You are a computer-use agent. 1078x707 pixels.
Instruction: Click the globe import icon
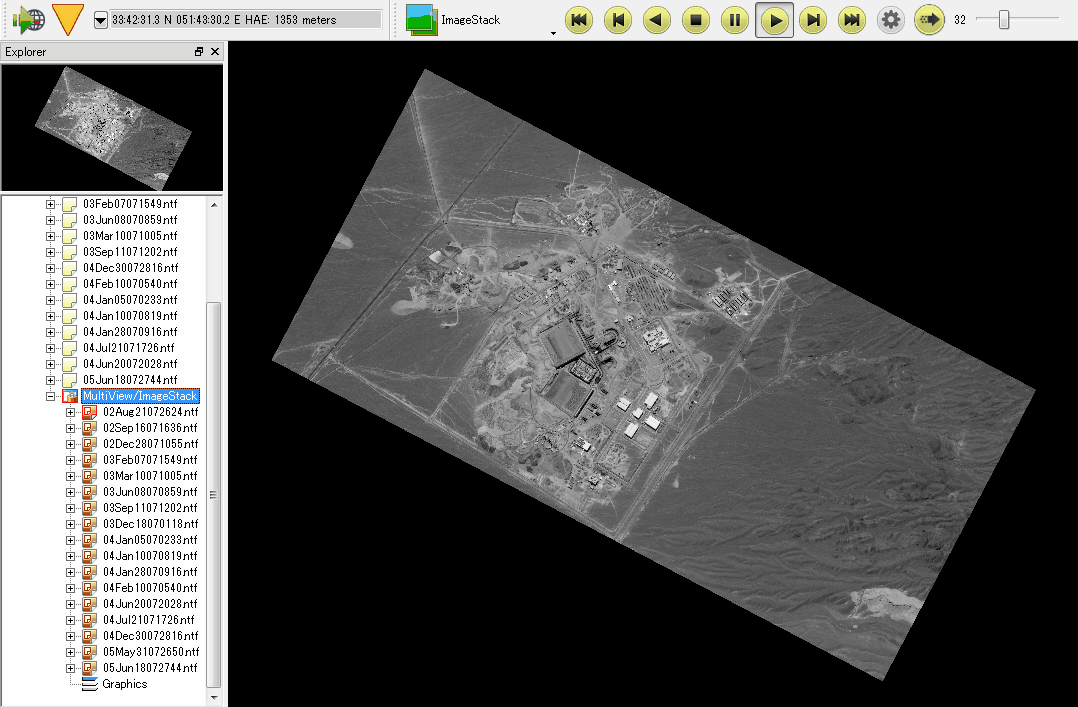28,19
